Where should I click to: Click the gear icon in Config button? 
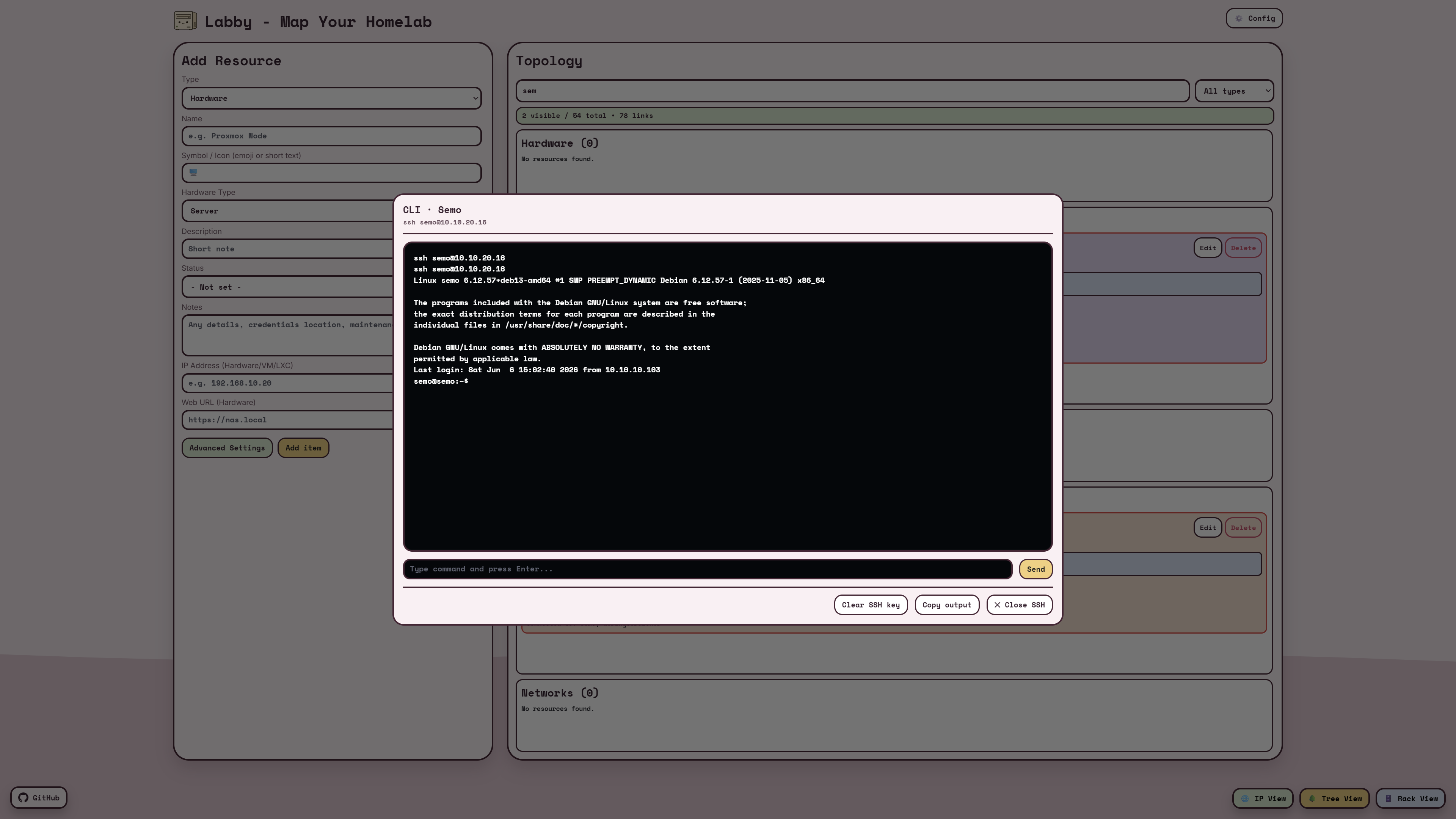(1238, 18)
